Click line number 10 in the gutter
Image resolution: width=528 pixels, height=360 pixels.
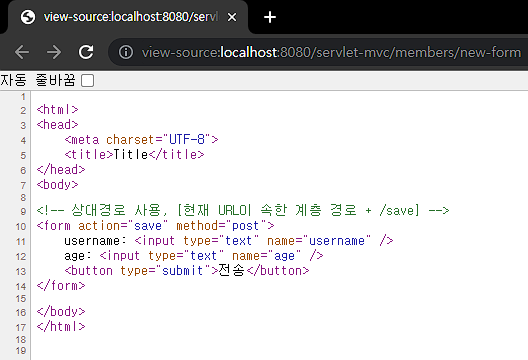[x=21, y=226]
